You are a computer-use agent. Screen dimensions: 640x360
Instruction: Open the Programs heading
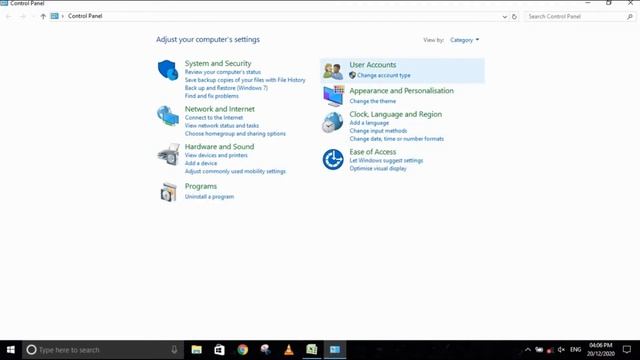(201, 186)
